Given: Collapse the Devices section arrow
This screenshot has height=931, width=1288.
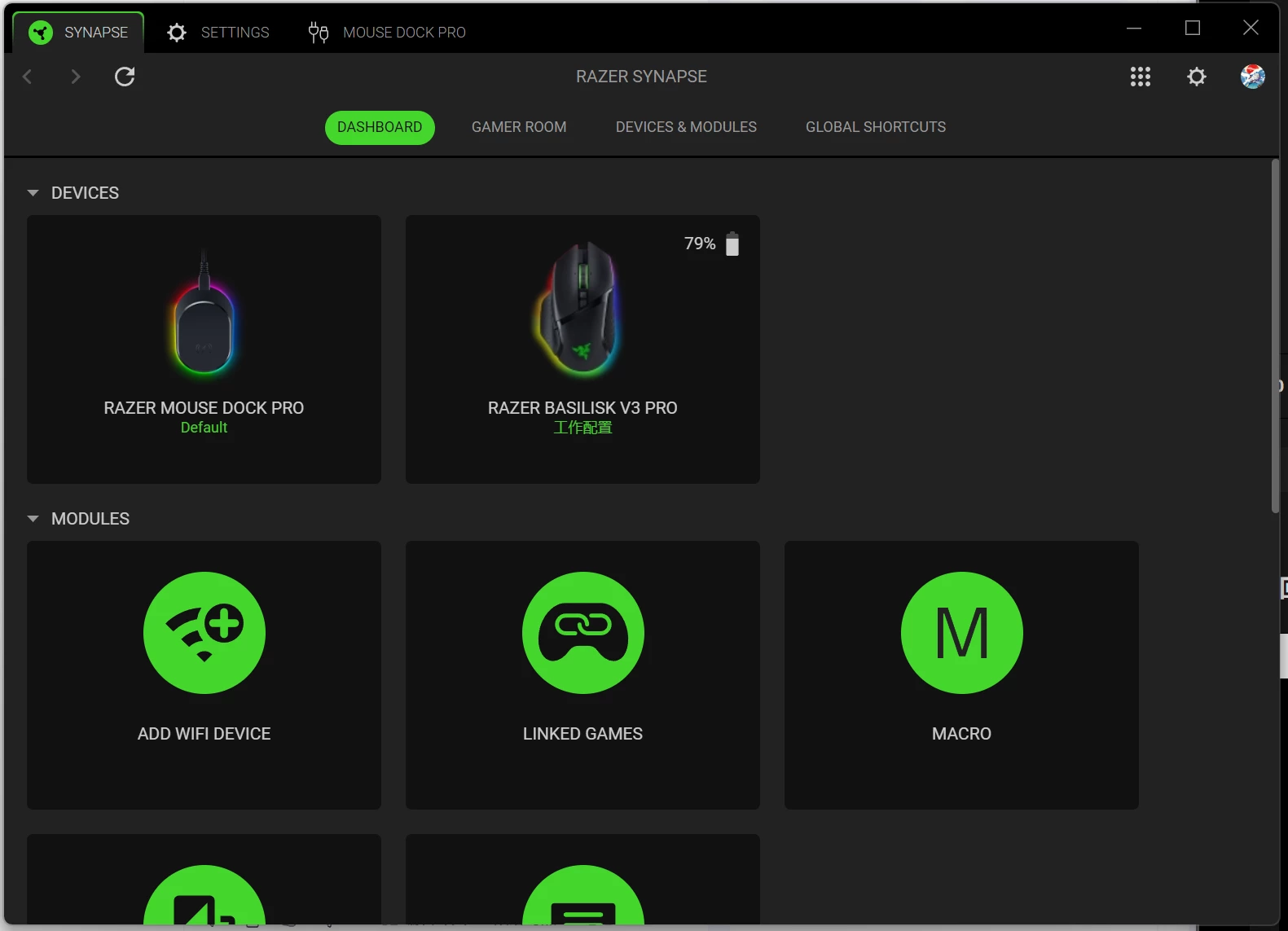Looking at the screenshot, I should tap(33, 193).
